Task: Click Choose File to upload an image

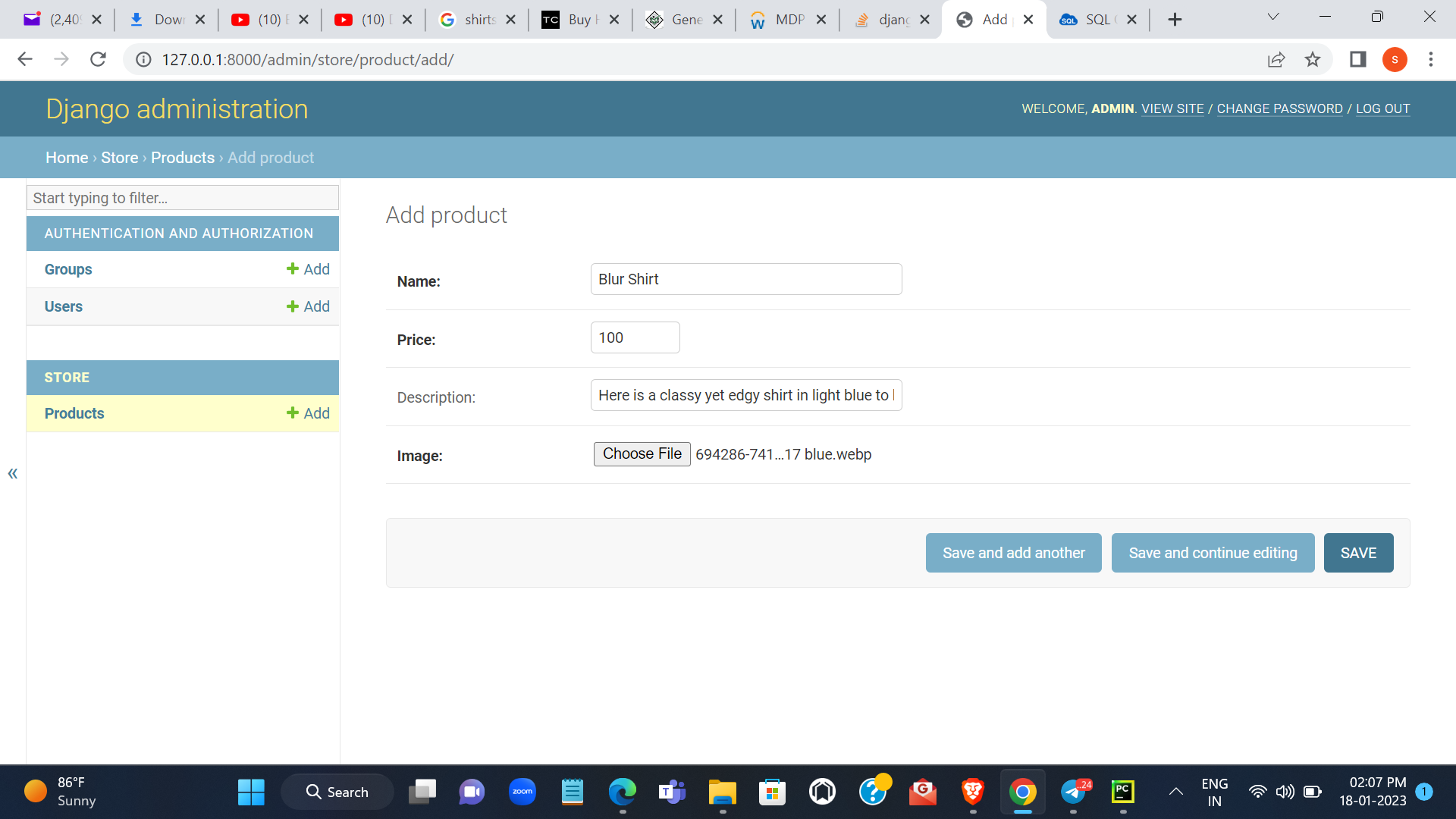Action: click(642, 453)
